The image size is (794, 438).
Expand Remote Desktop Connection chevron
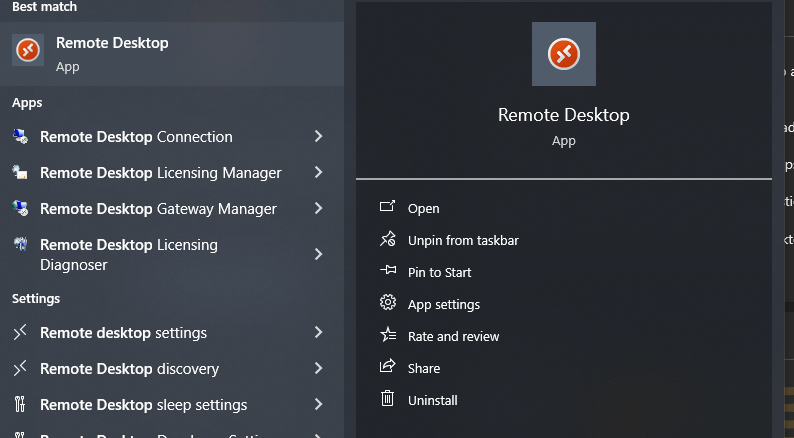pyautogui.click(x=318, y=137)
